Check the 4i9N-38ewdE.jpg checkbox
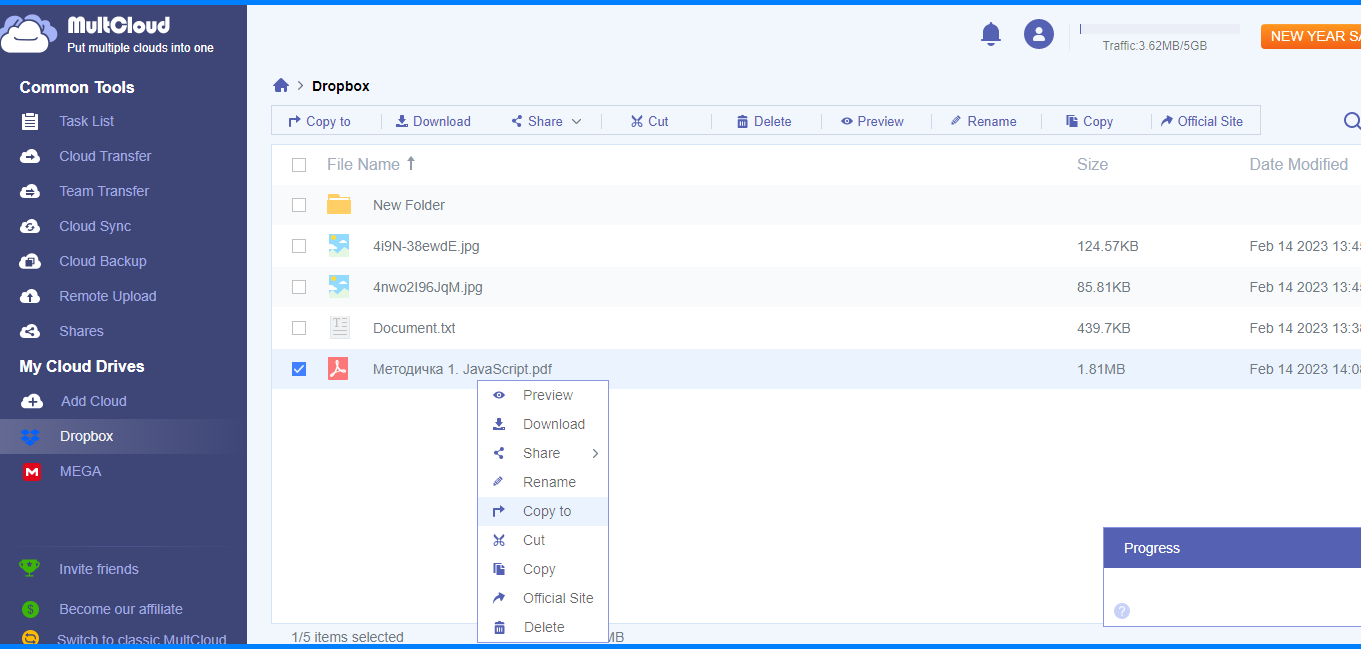 coord(299,246)
